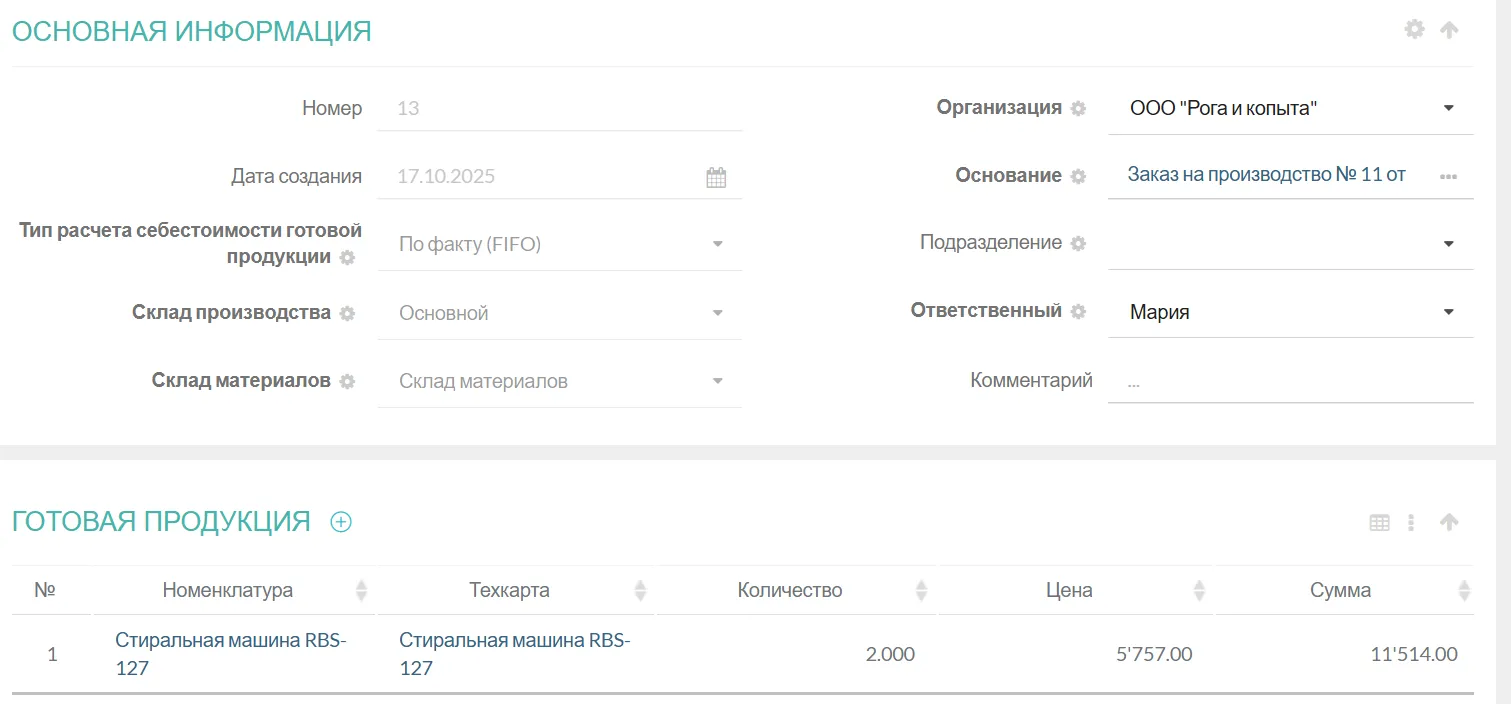Expand the Ответственный dropdown showing Мария
The height and width of the screenshot is (704, 1511).
tap(1448, 312)
